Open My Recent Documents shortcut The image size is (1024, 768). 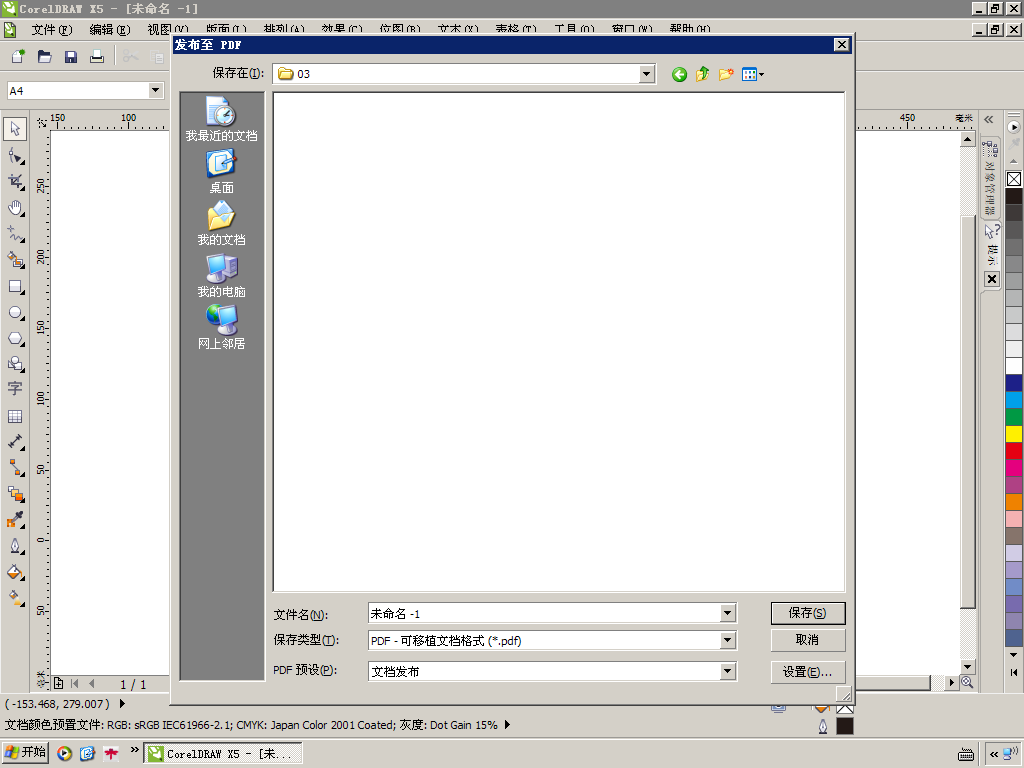[221, 118]
